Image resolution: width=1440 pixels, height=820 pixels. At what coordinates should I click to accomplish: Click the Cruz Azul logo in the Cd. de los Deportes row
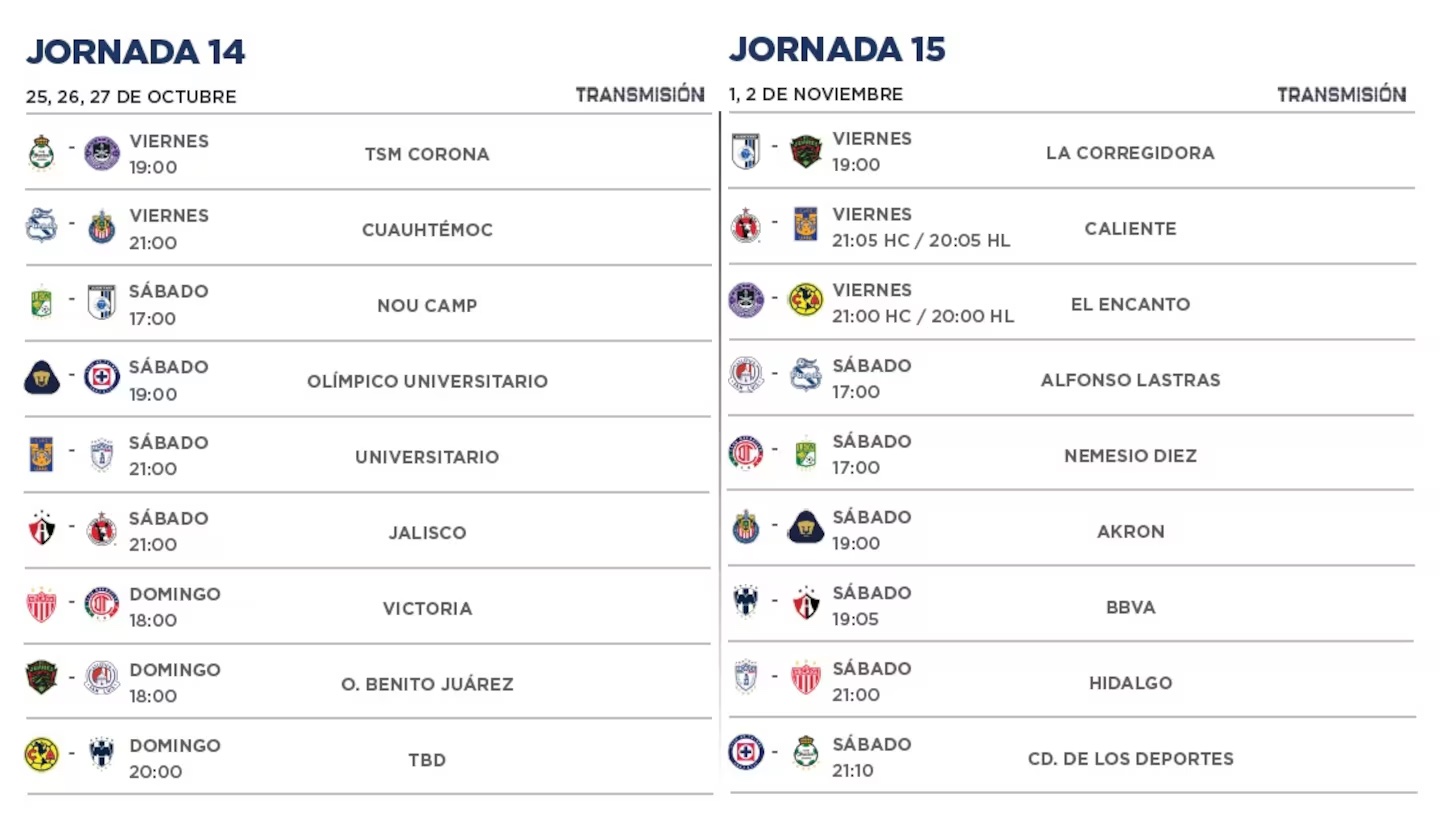point(746,752)
